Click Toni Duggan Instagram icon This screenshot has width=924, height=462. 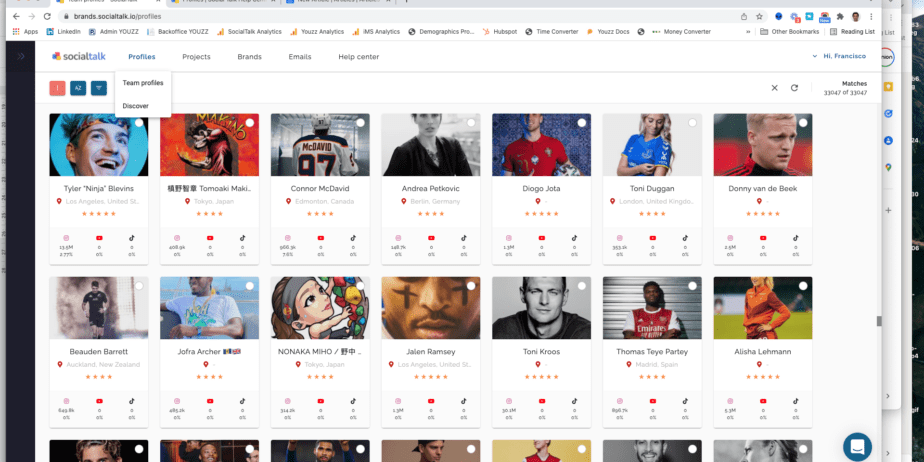619,238
